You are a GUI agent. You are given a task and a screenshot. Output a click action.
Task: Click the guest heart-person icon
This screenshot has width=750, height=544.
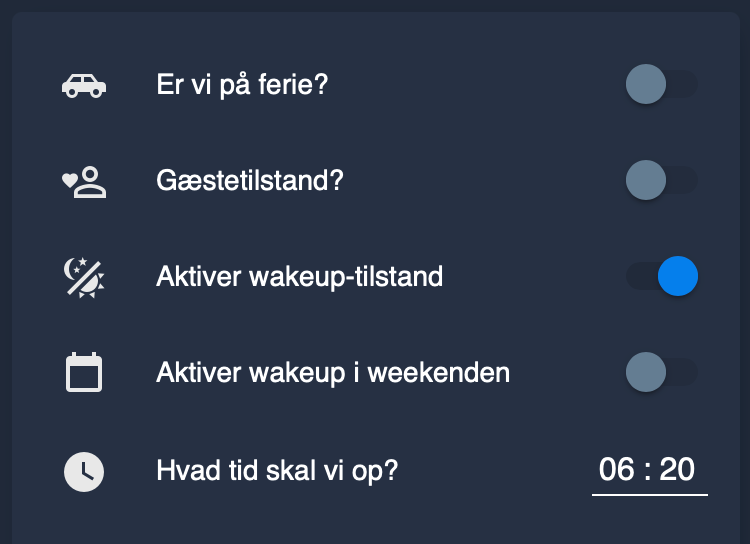[x=84, y=181]
